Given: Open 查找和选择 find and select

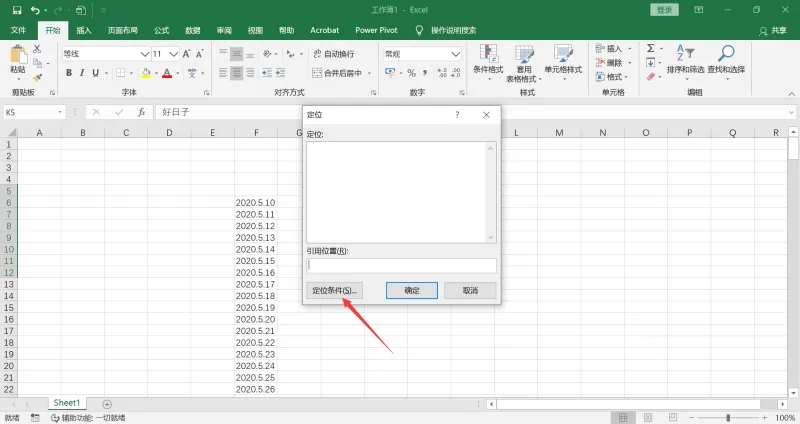Looking at the screenshot, I should pyautogui.click(x=726, y=60).
